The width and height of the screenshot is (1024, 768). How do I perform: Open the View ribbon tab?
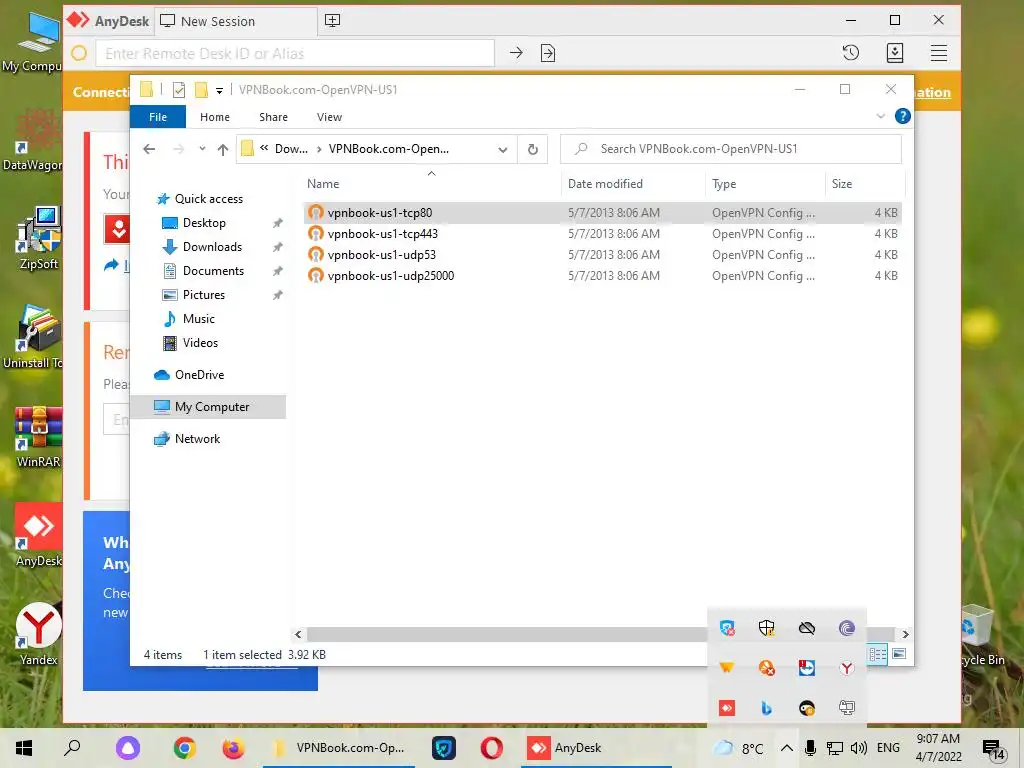[329, 117]
